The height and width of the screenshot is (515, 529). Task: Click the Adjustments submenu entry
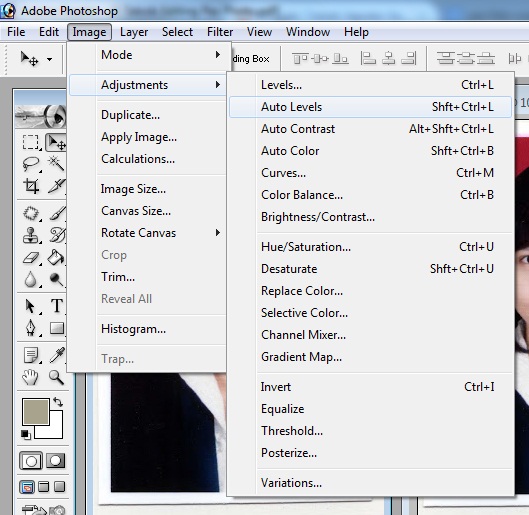pyautogui.click(x=148, y=85)
